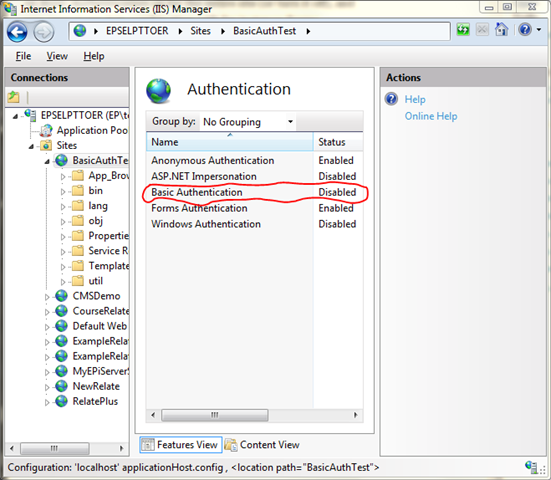551x480 pixels.
Task: Open the Help icon dropdown arrow
Action: pos(539,30)
